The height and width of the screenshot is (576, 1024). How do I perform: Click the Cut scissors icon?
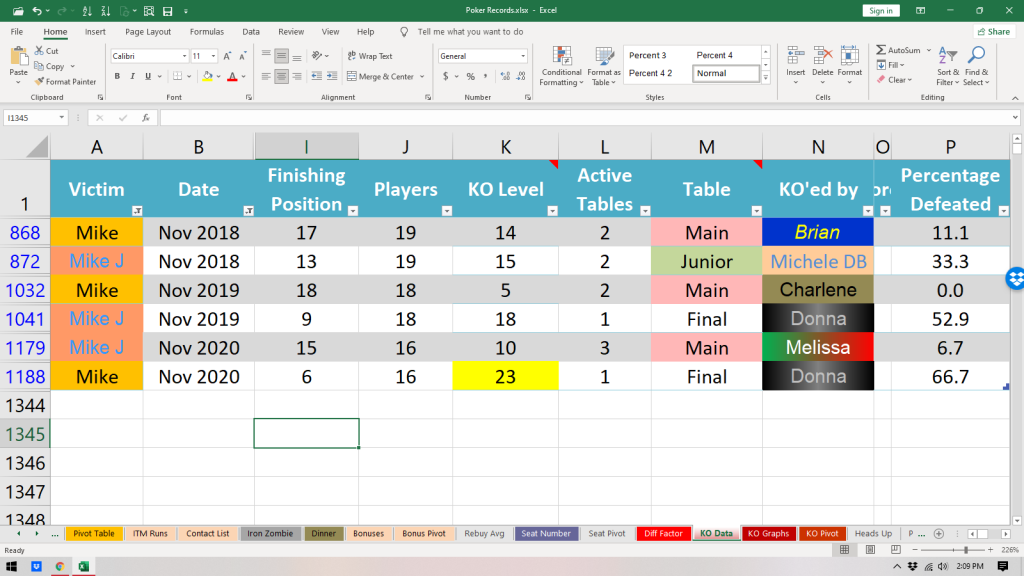39,51
